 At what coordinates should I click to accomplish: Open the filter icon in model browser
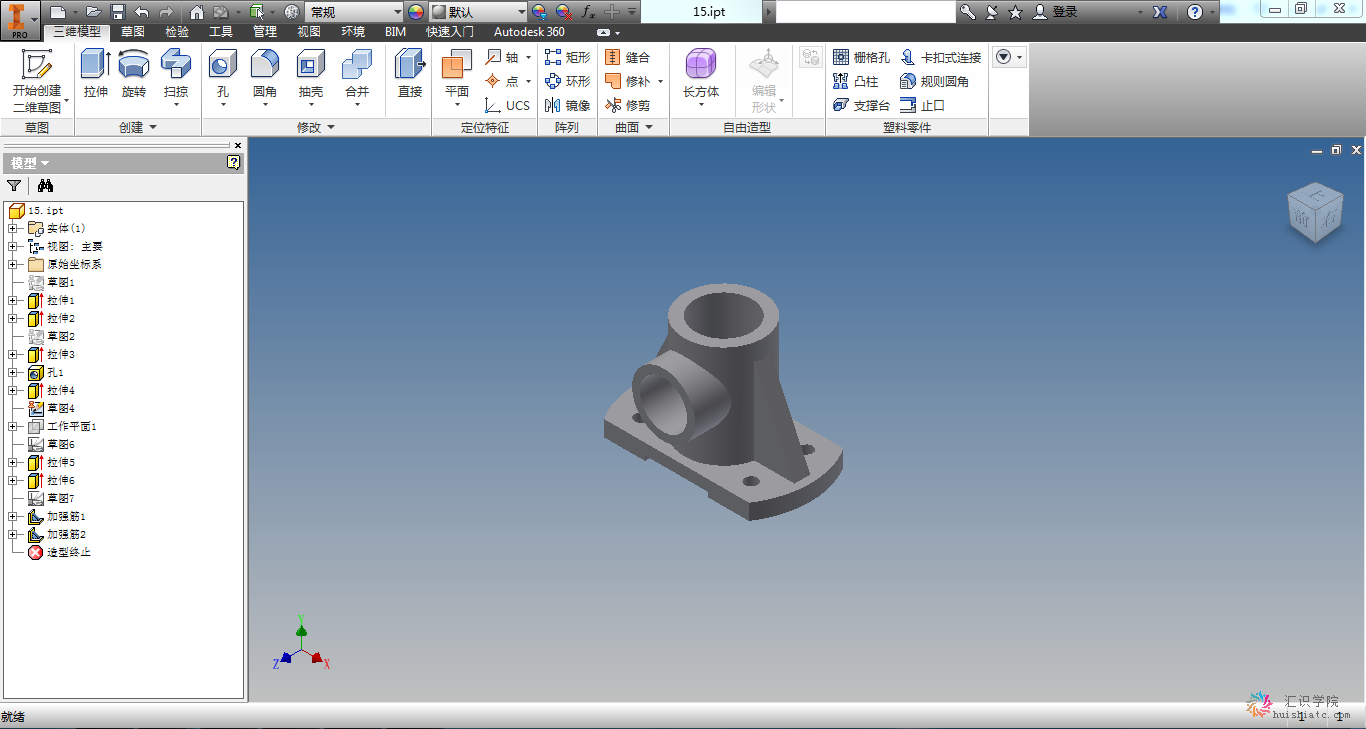(14, 185)
